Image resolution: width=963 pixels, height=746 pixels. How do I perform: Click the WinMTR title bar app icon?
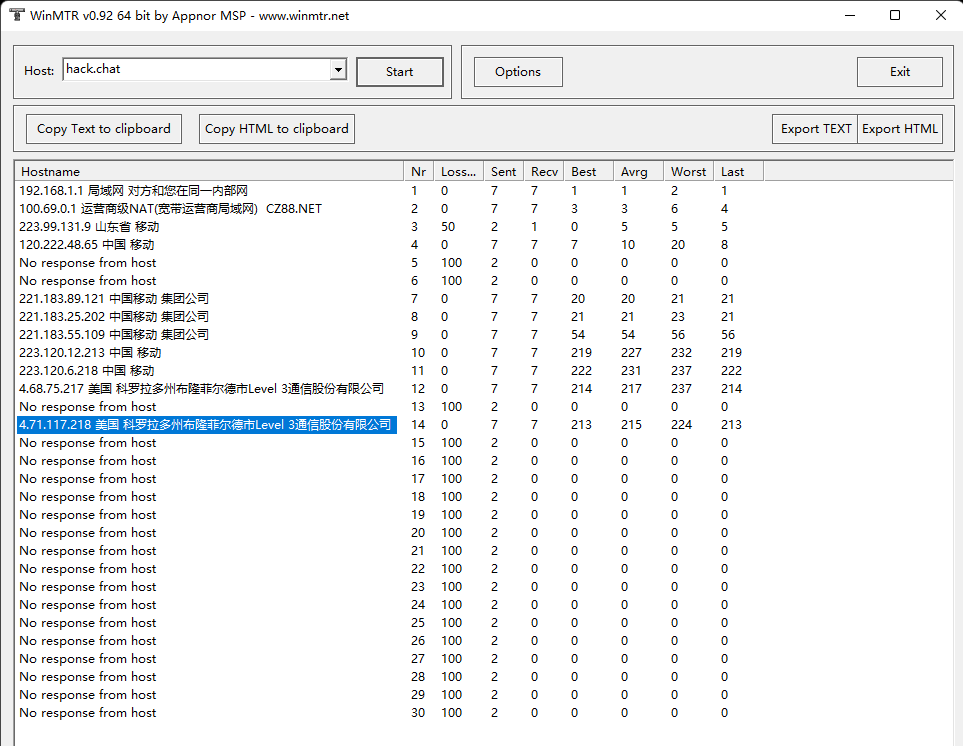17,15
